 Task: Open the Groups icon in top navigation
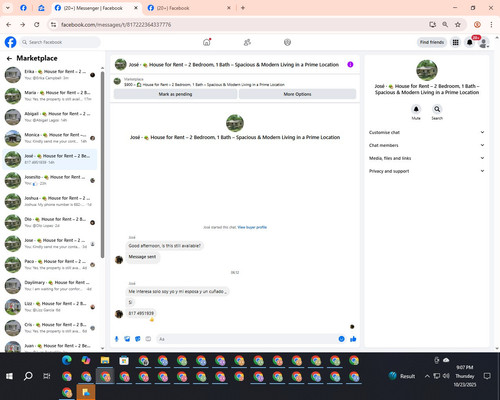(287, 42)
